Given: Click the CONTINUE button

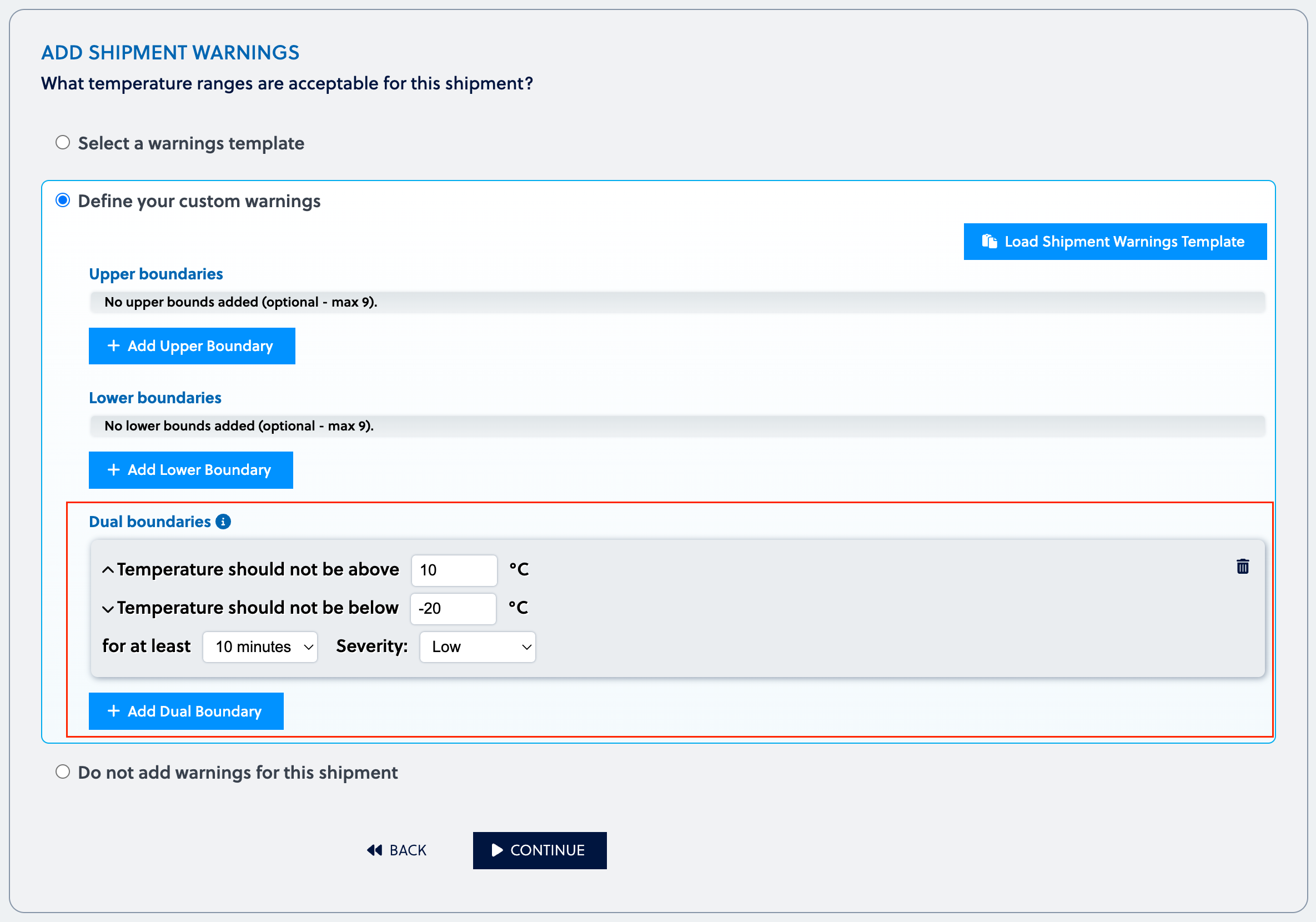Looking at the screenshot, I should click(x=539, y=850).
